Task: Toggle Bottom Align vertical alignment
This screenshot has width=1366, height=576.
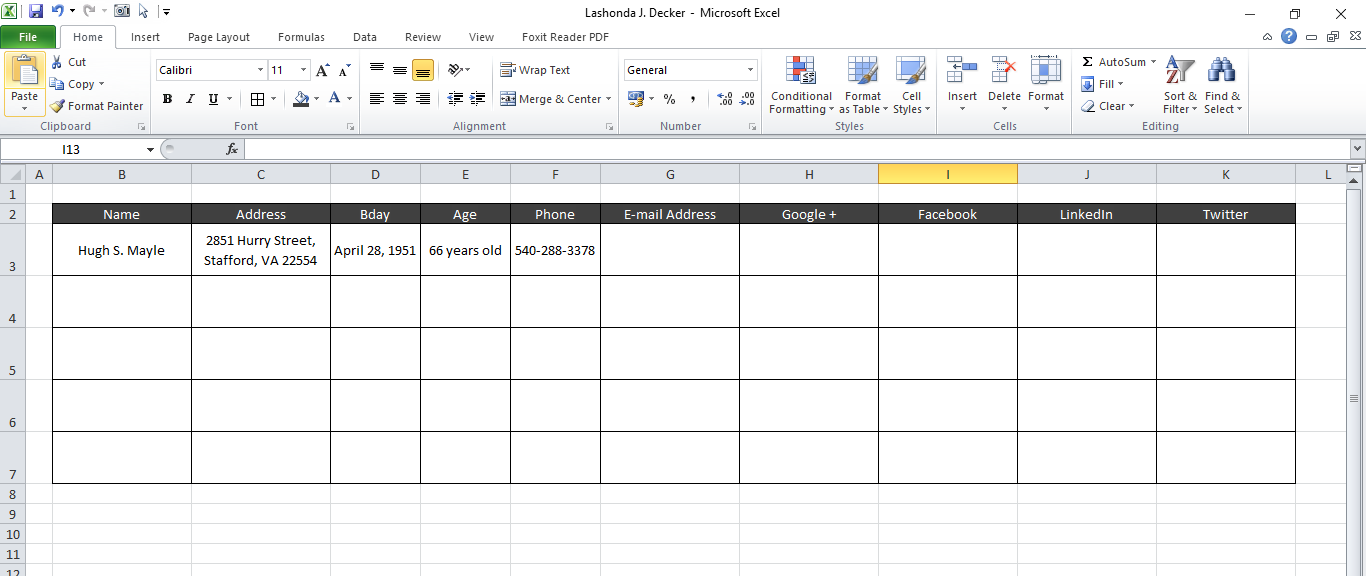Action: (423, 70)
